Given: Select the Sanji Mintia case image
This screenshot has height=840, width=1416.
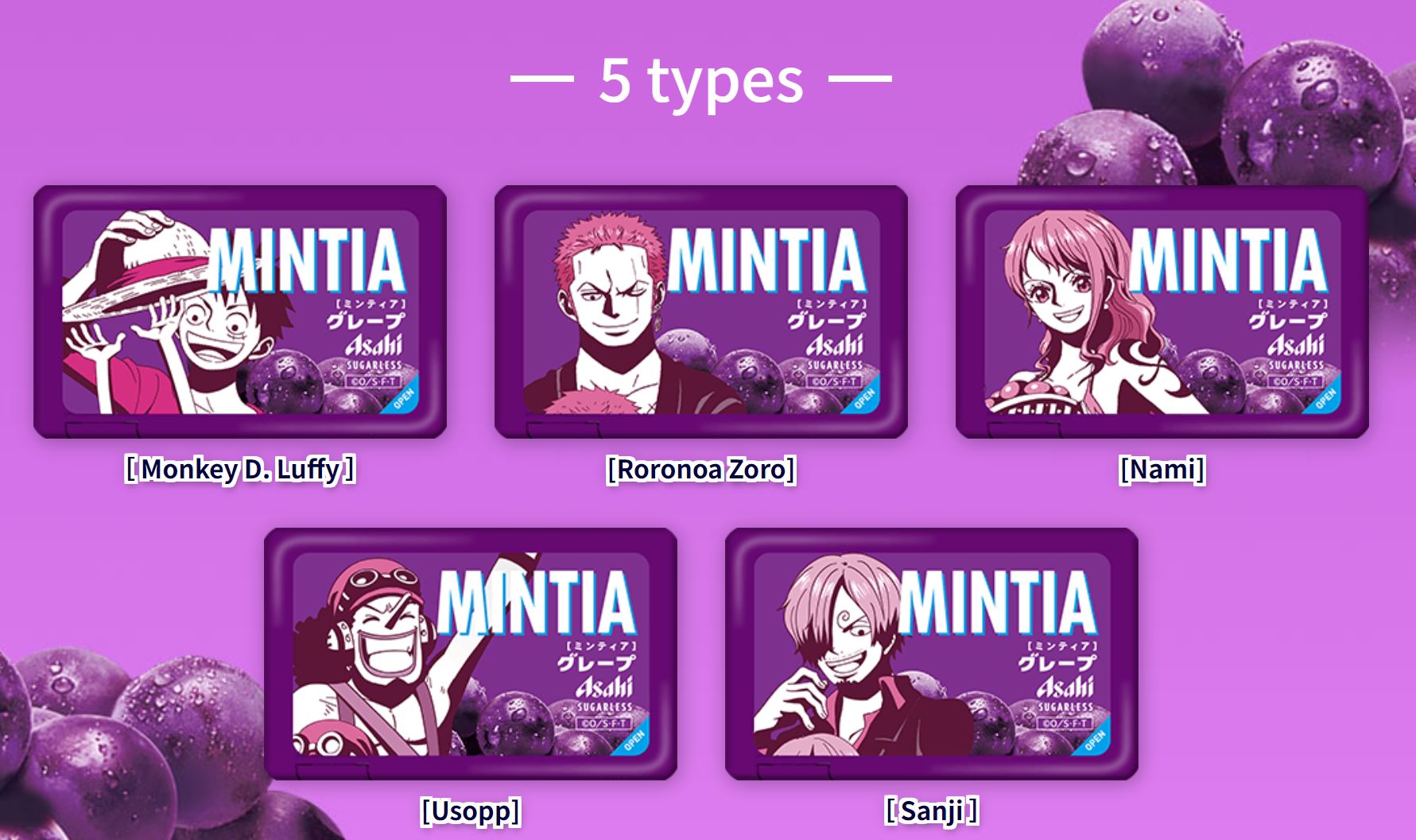Looking at the screenshot, I should pos(932,654).
